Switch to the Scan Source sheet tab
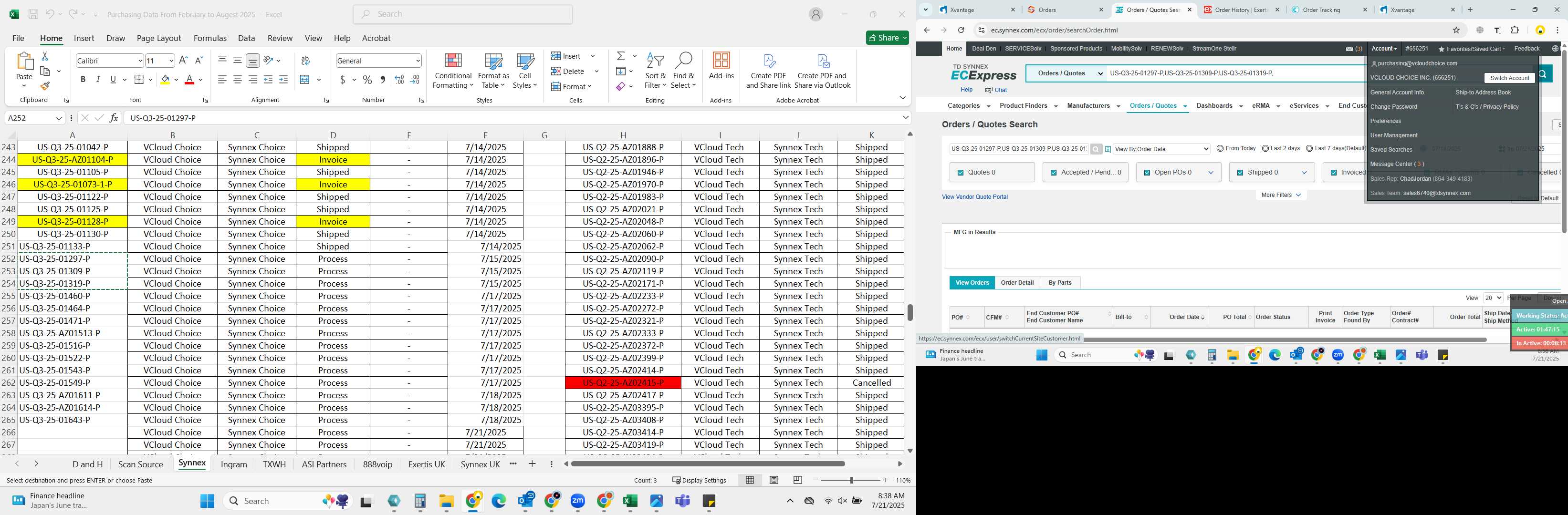 [141, 464]
